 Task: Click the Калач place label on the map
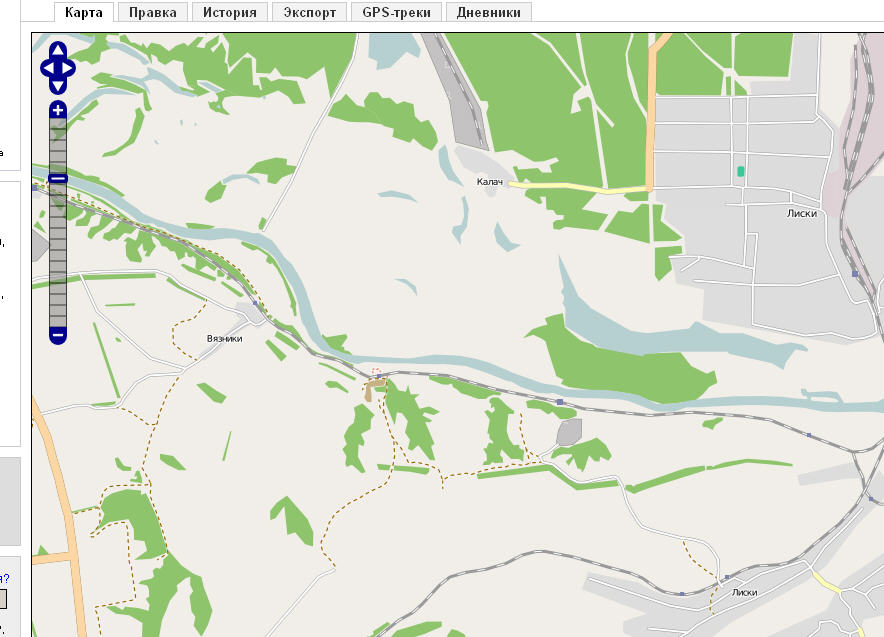click(x=489, y=182)
